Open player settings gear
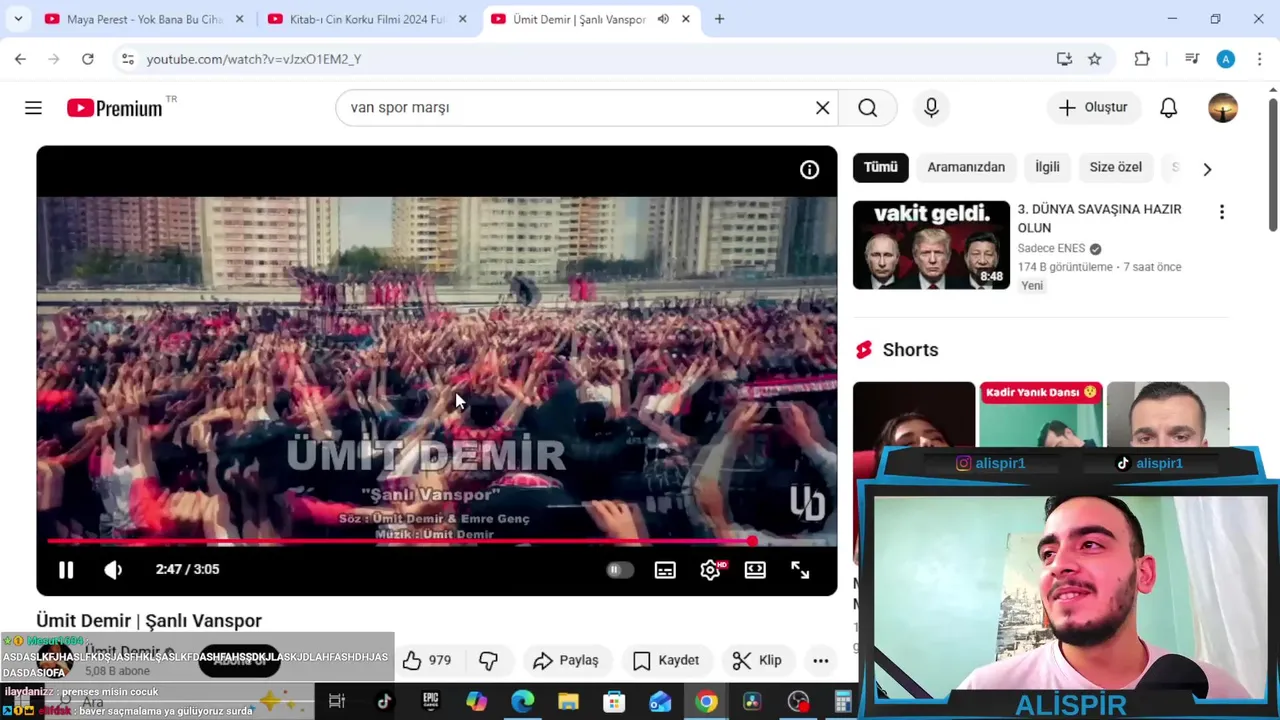Screen dimensions: 1280x720 (710, 570)
